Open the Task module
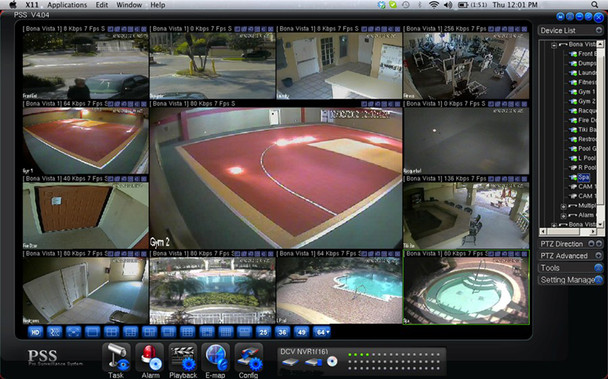 click(x=117, y=360)
